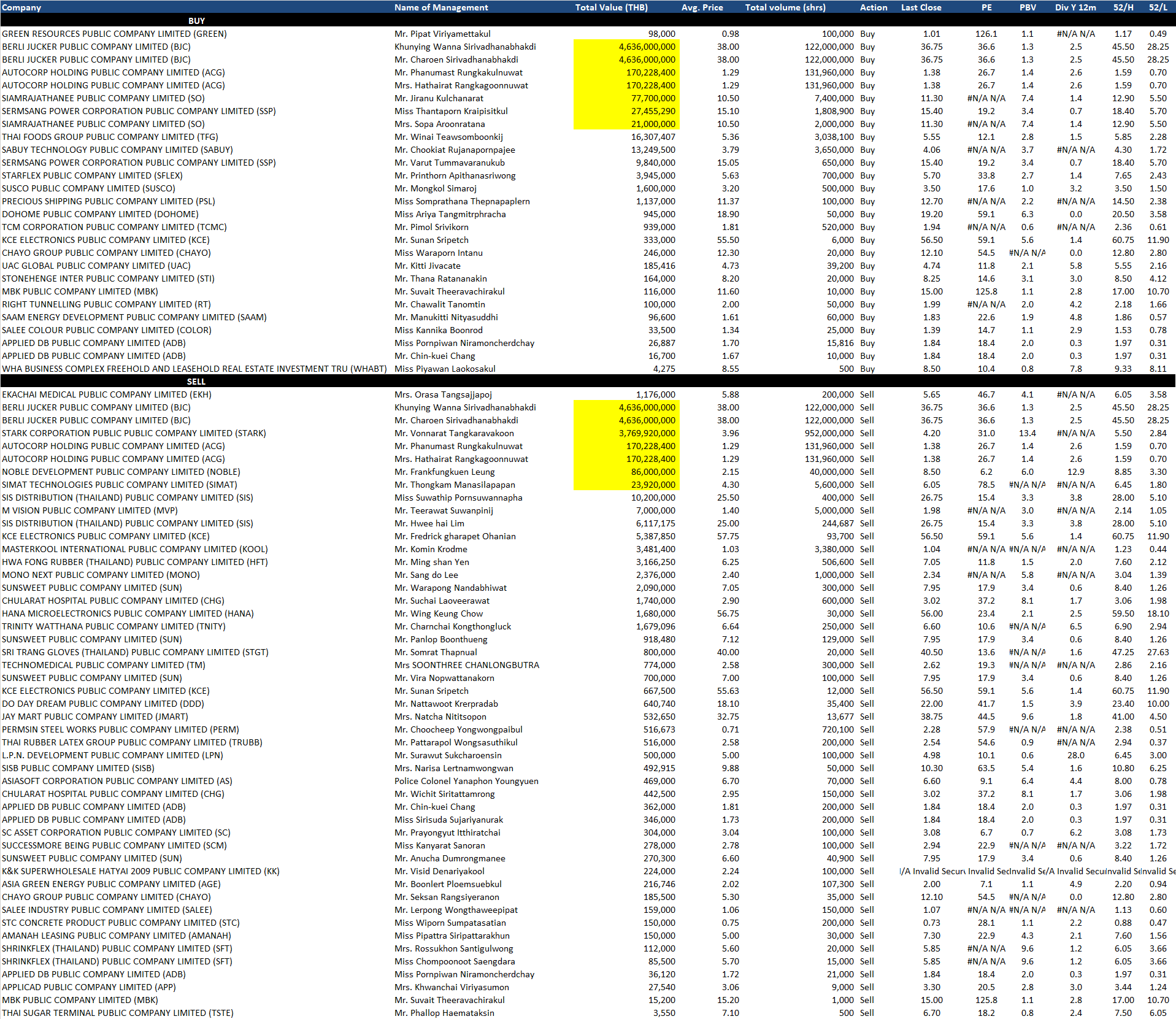Click the Mr. Pipat Viriyamettakul name cell

pyautogui.click(x=442, y=34)
